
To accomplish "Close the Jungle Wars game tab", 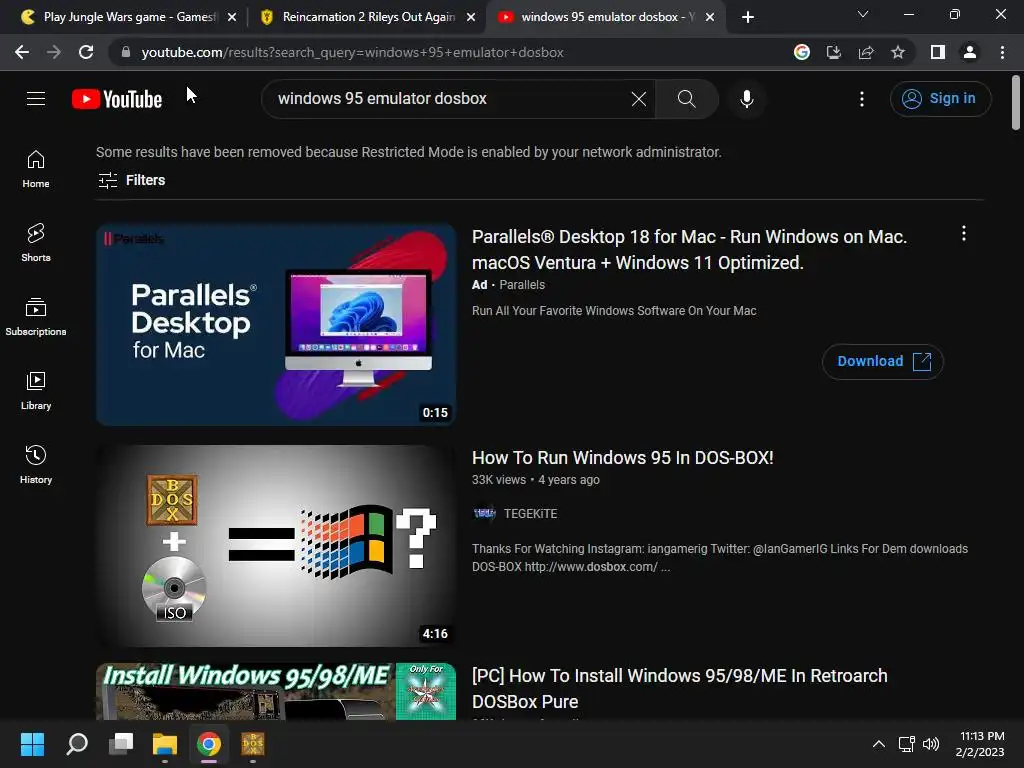I will 232,18.
